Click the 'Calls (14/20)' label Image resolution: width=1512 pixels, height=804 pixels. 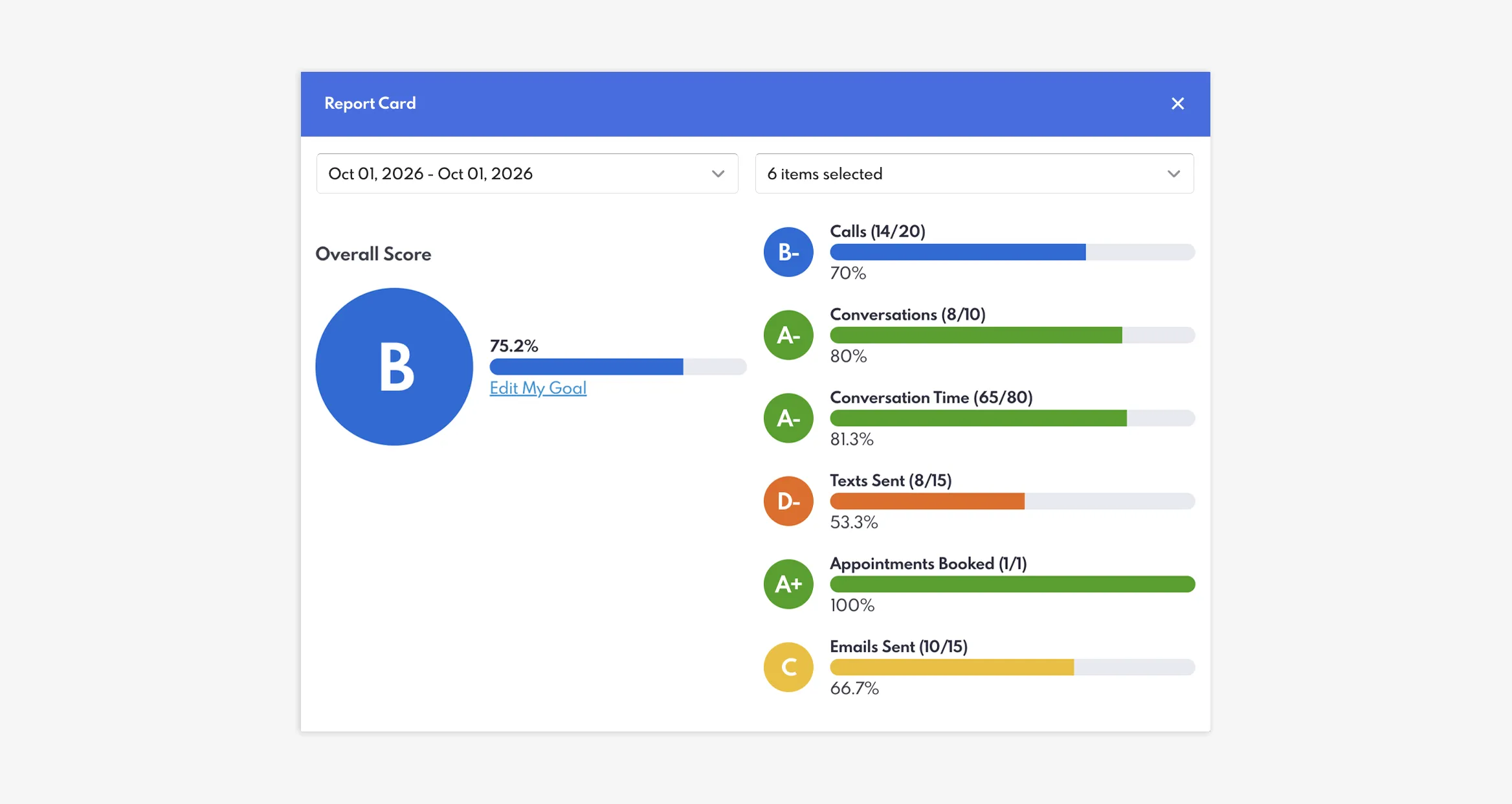pyautogui.click(x=878, y=231)
